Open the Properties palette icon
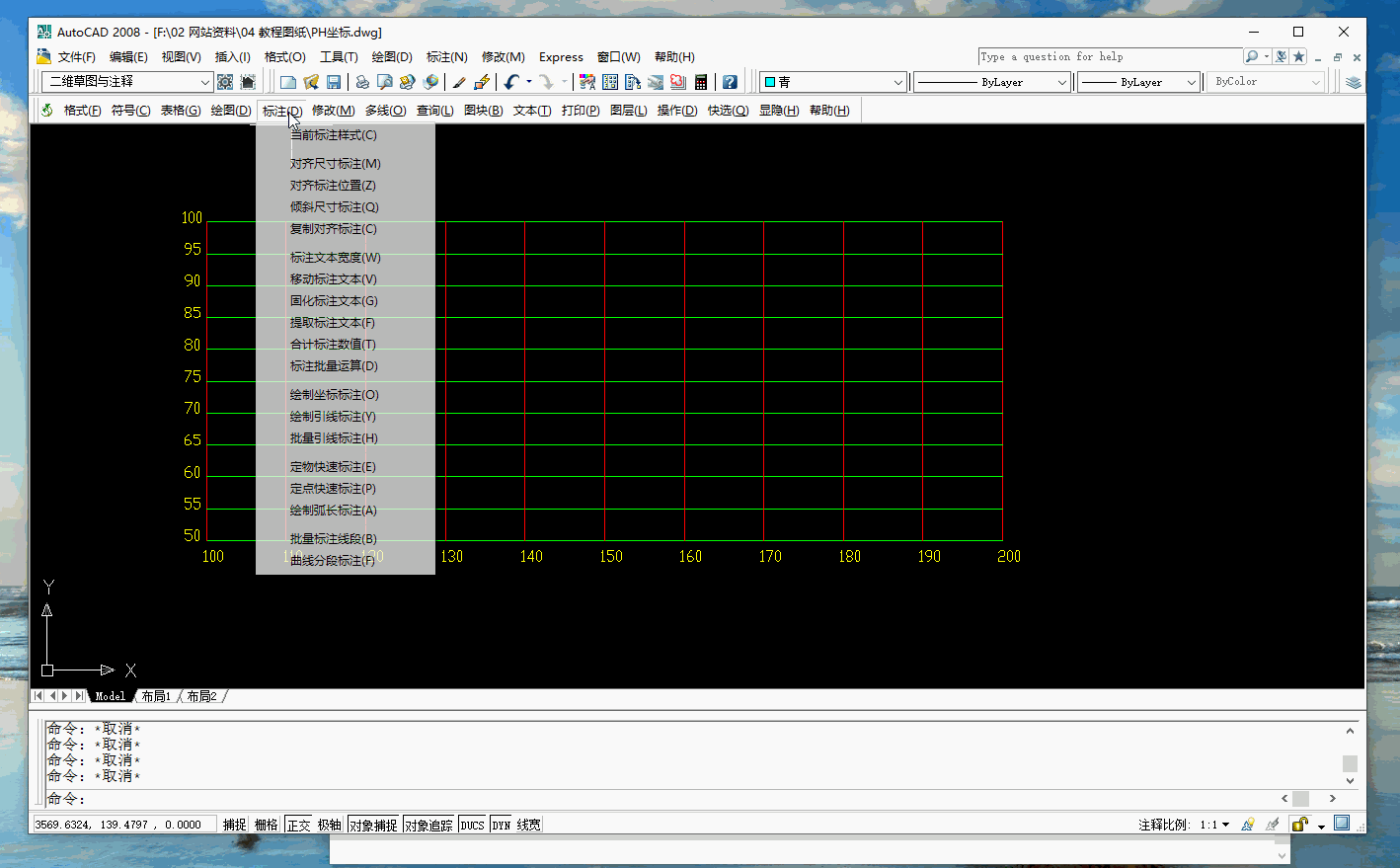Screen dimensions: 1400x868 [587, 82]
